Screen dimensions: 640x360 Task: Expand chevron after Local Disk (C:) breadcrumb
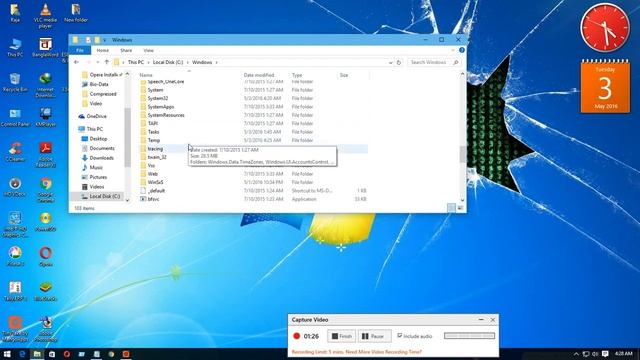coord(187,62)
